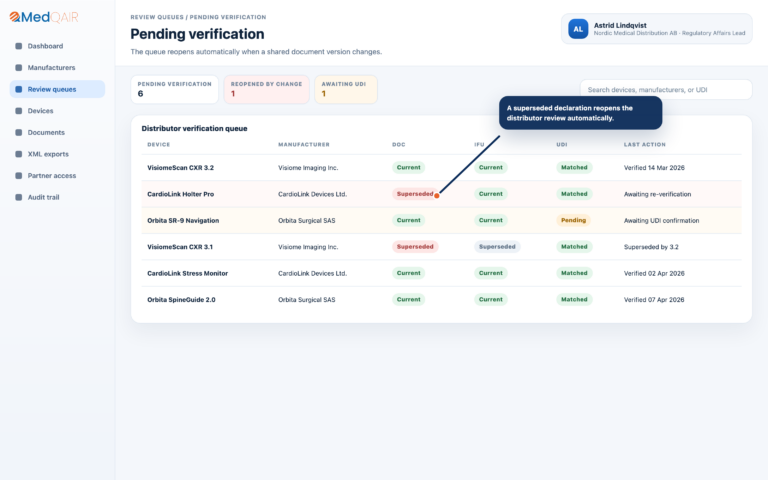Select Review queues in the sidebar
This screenshot has height=480, width=768.
pyautogui.click(x=57, y=89)
